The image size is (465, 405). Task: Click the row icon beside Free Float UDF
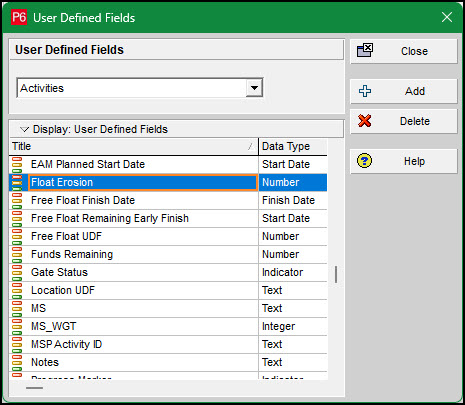(x=17, y=236)
